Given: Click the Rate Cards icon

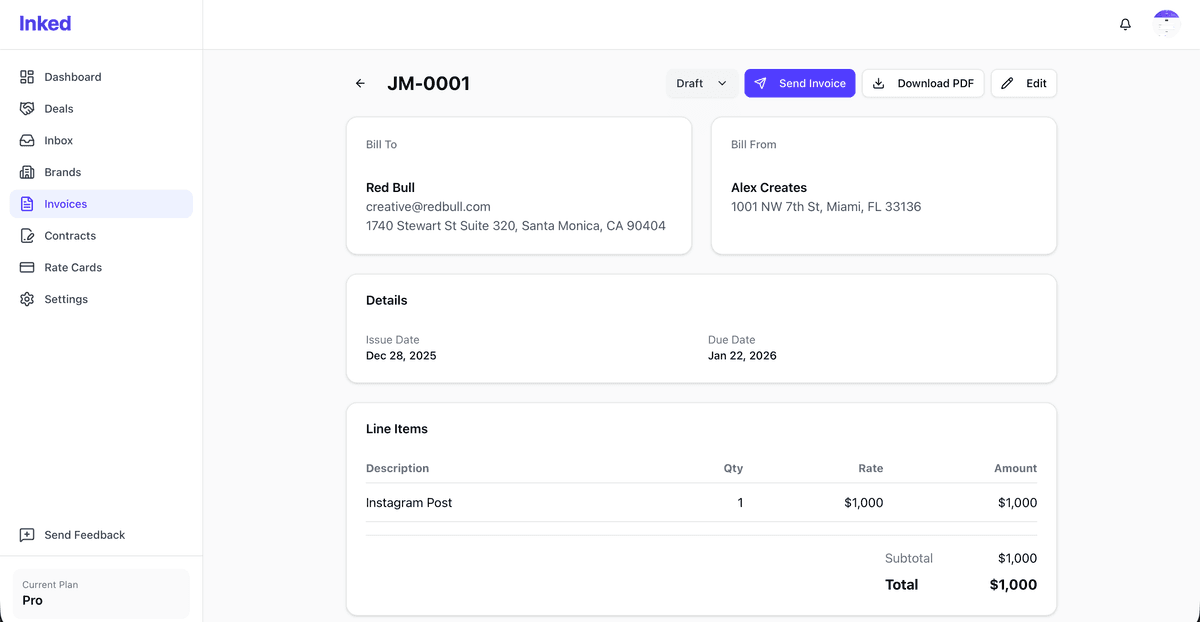Looking at the screenshot, I should [27, 267].
